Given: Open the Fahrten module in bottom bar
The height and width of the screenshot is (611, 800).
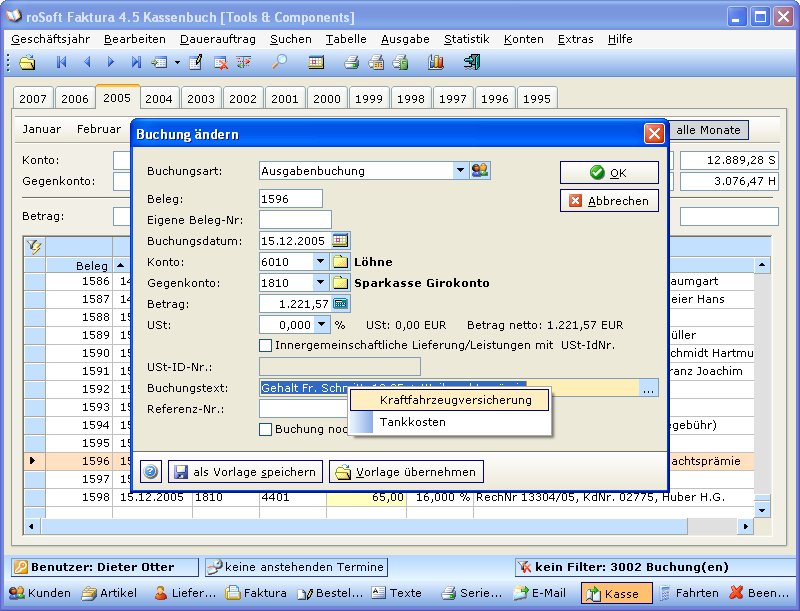Looking at the screenshot, I should tap(689, 593).
